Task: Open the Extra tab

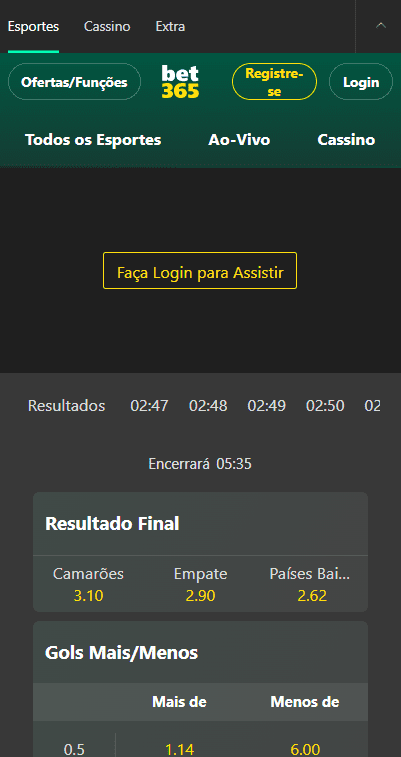Action: pyautogui.click(x=170, y=27)
